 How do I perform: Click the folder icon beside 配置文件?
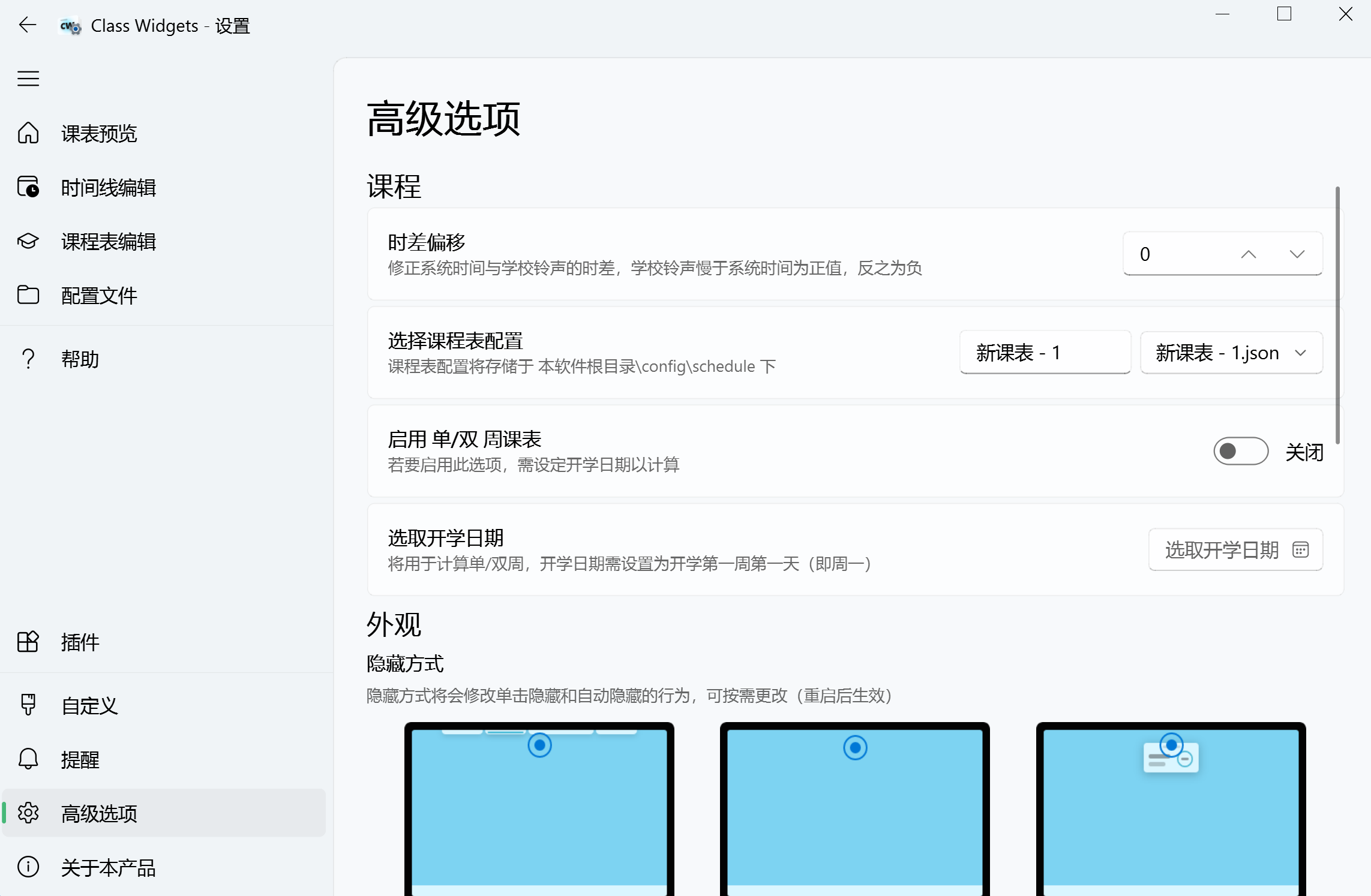click(28, 295)
